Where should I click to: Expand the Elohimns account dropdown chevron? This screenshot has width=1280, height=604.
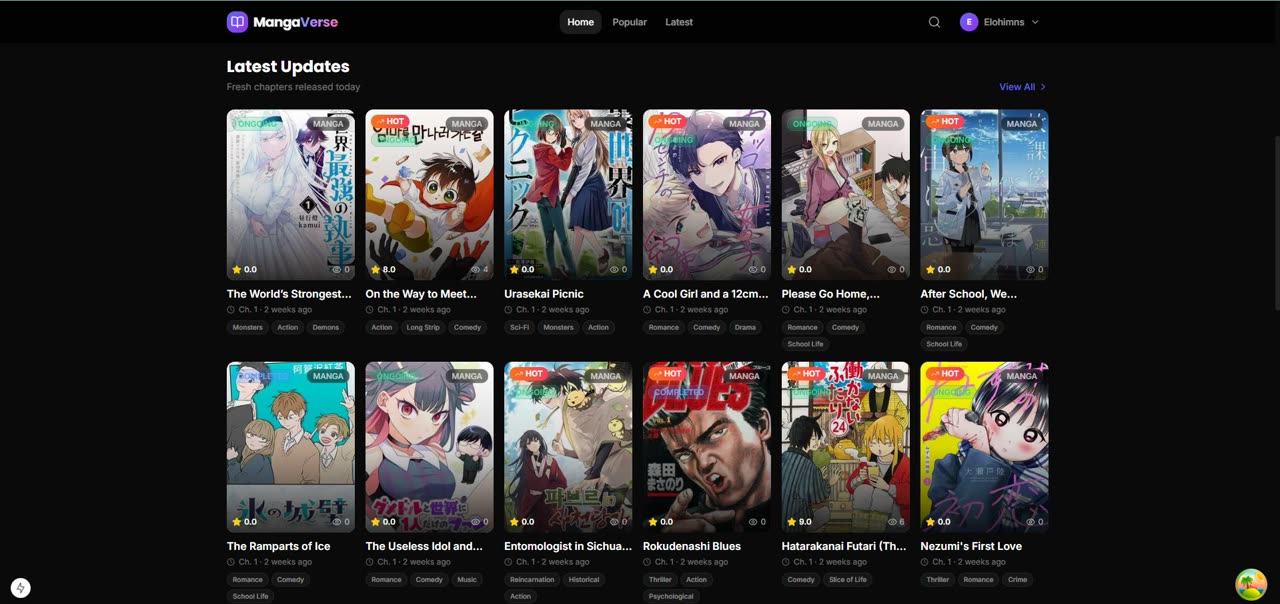tap(1035, 22)
